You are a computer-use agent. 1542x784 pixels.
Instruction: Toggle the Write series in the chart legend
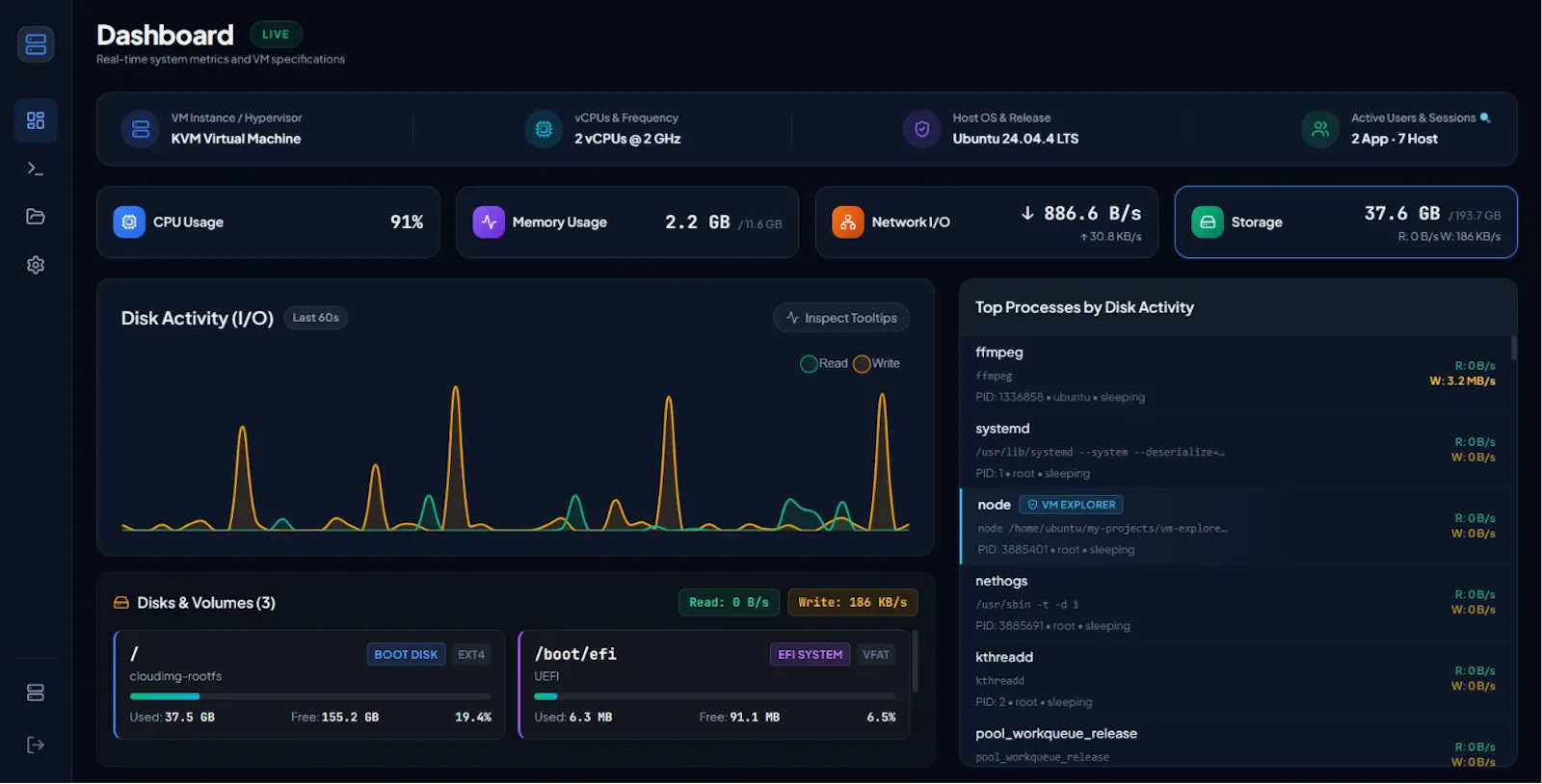[x=877, y=364]
